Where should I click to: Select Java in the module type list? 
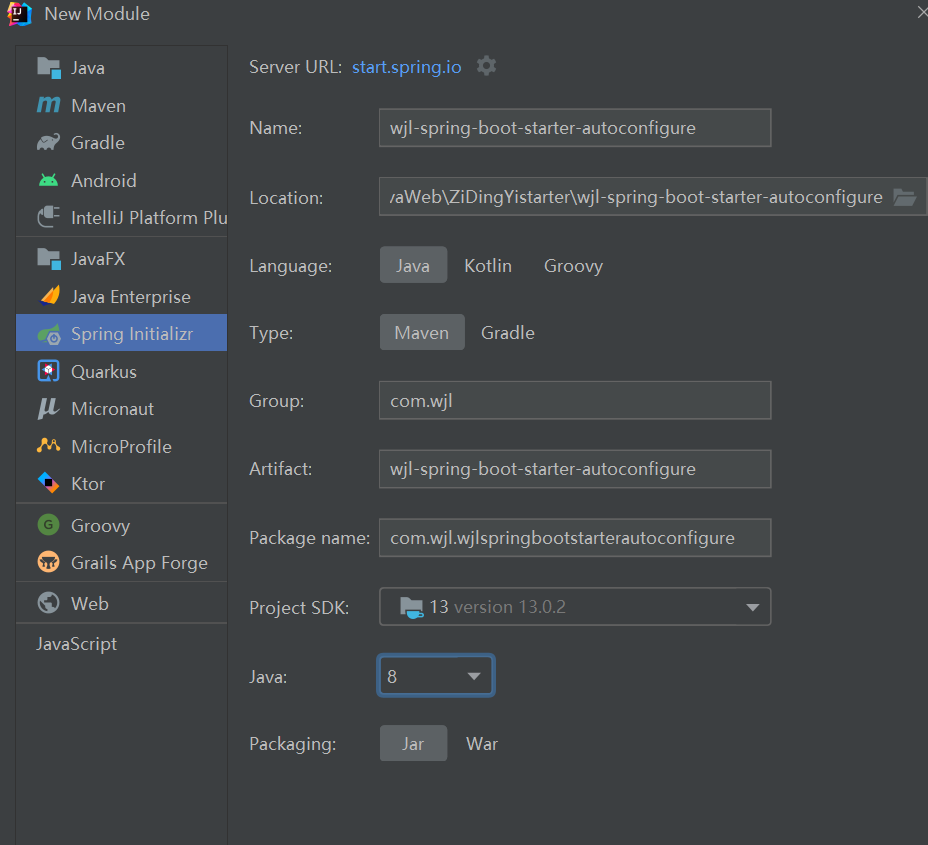[x=121, y=67]
